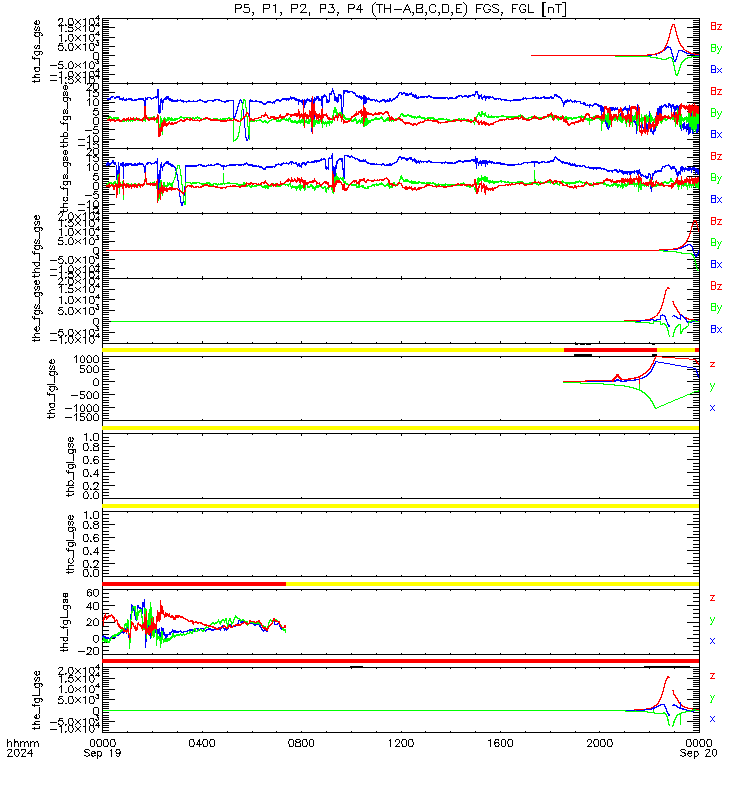Click yellow bar above thb_fgl_gse panel
750x800 pixels.
tap(401, 428)
